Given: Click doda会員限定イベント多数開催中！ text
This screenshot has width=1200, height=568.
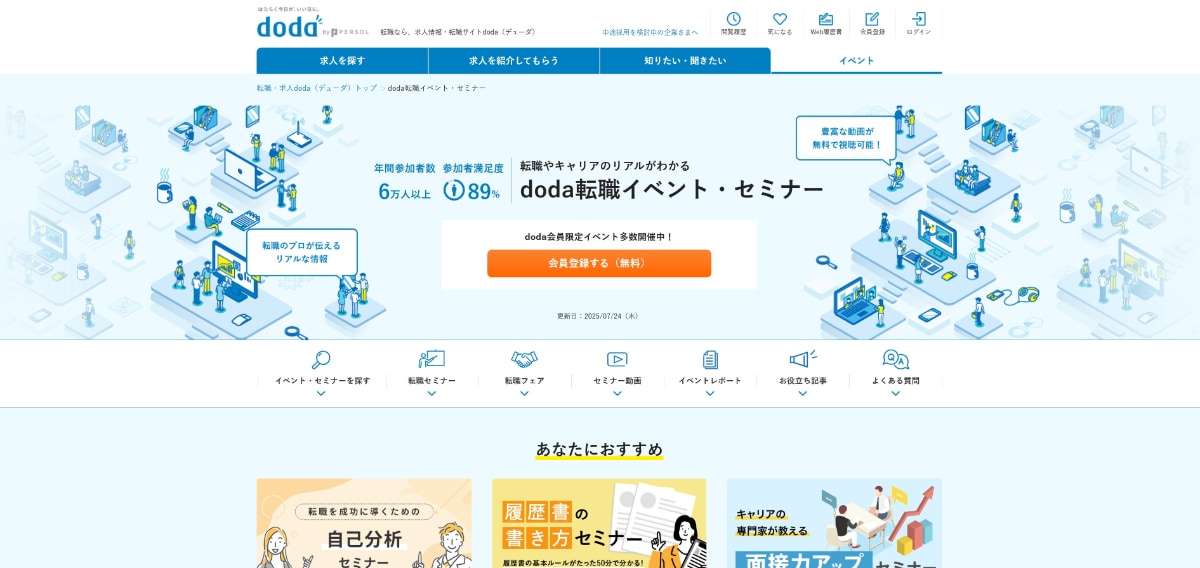Looking at the screenshot, I should coord(599,237).
